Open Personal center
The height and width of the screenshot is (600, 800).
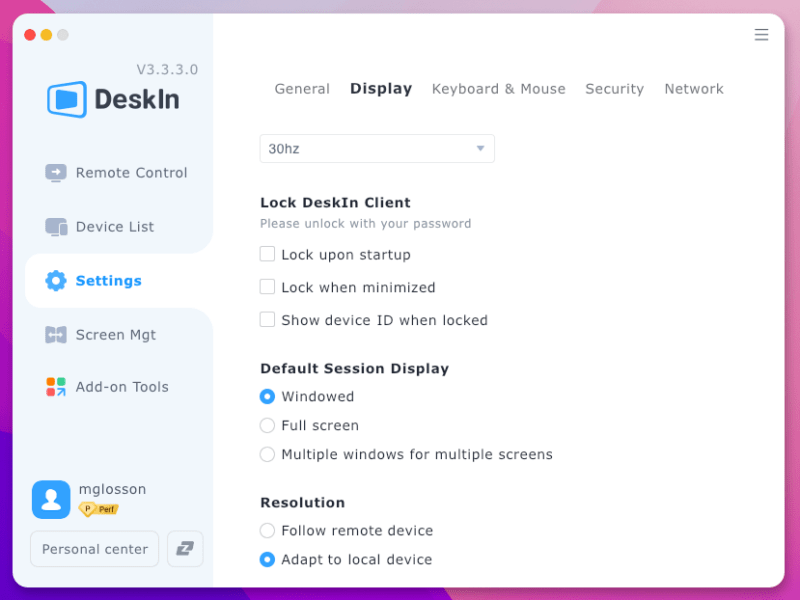tap(94, 548)
